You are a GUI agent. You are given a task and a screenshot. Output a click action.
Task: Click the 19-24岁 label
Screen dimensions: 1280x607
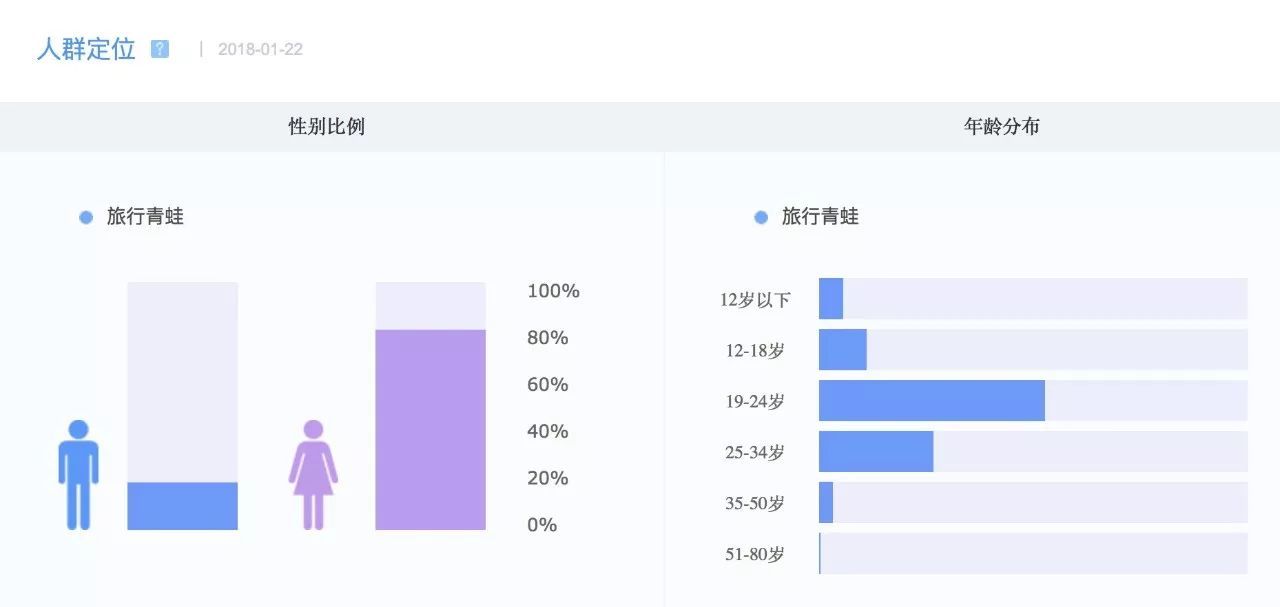point(755,402)
